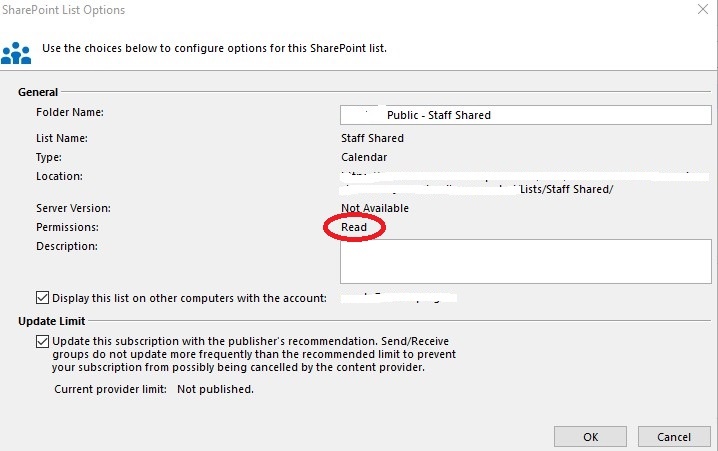Click the 'Use the choices below' instruction text
The width and height of the screenshot is (718, 451).
coord(214,48)
